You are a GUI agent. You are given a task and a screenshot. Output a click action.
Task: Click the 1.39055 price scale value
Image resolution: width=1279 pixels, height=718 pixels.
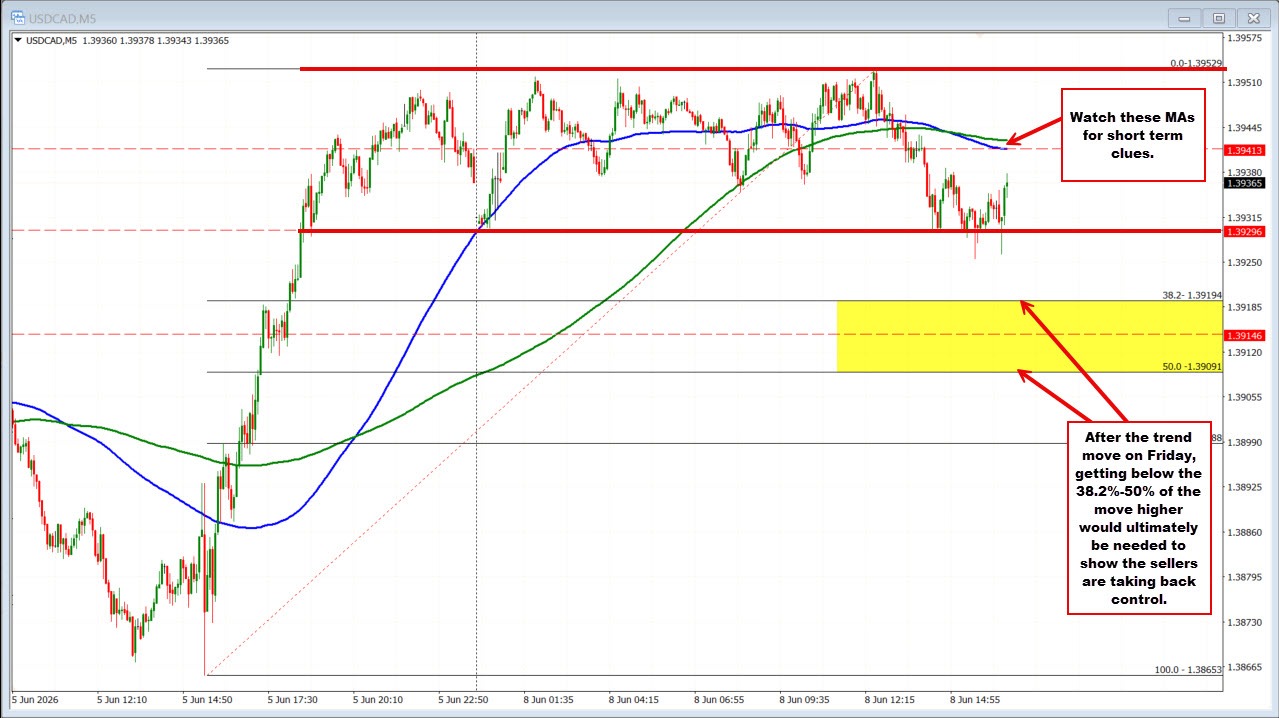1247,397
